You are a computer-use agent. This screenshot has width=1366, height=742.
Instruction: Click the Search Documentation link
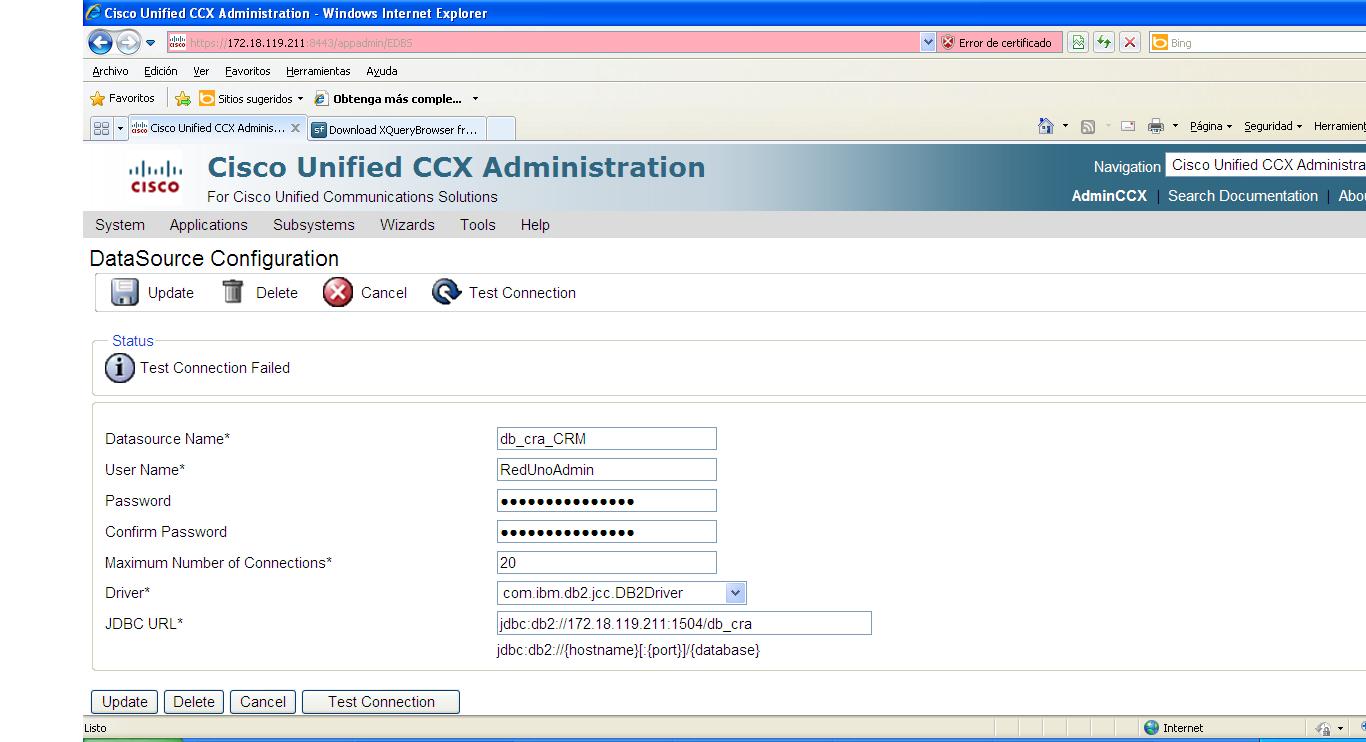coord(1243,196)
